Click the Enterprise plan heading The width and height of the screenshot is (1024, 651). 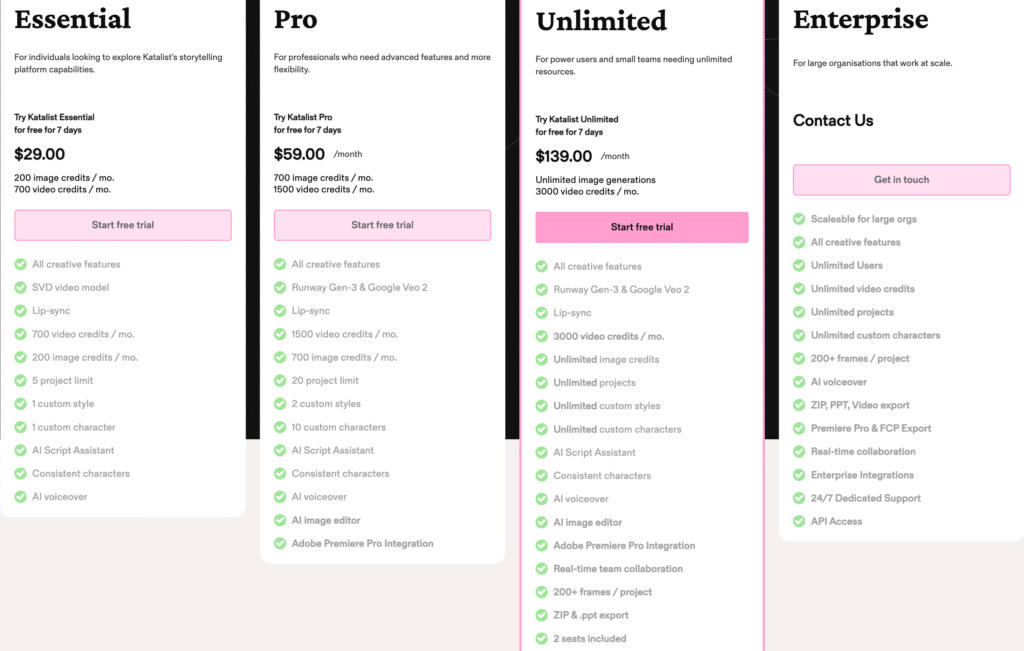pos(860,20)
